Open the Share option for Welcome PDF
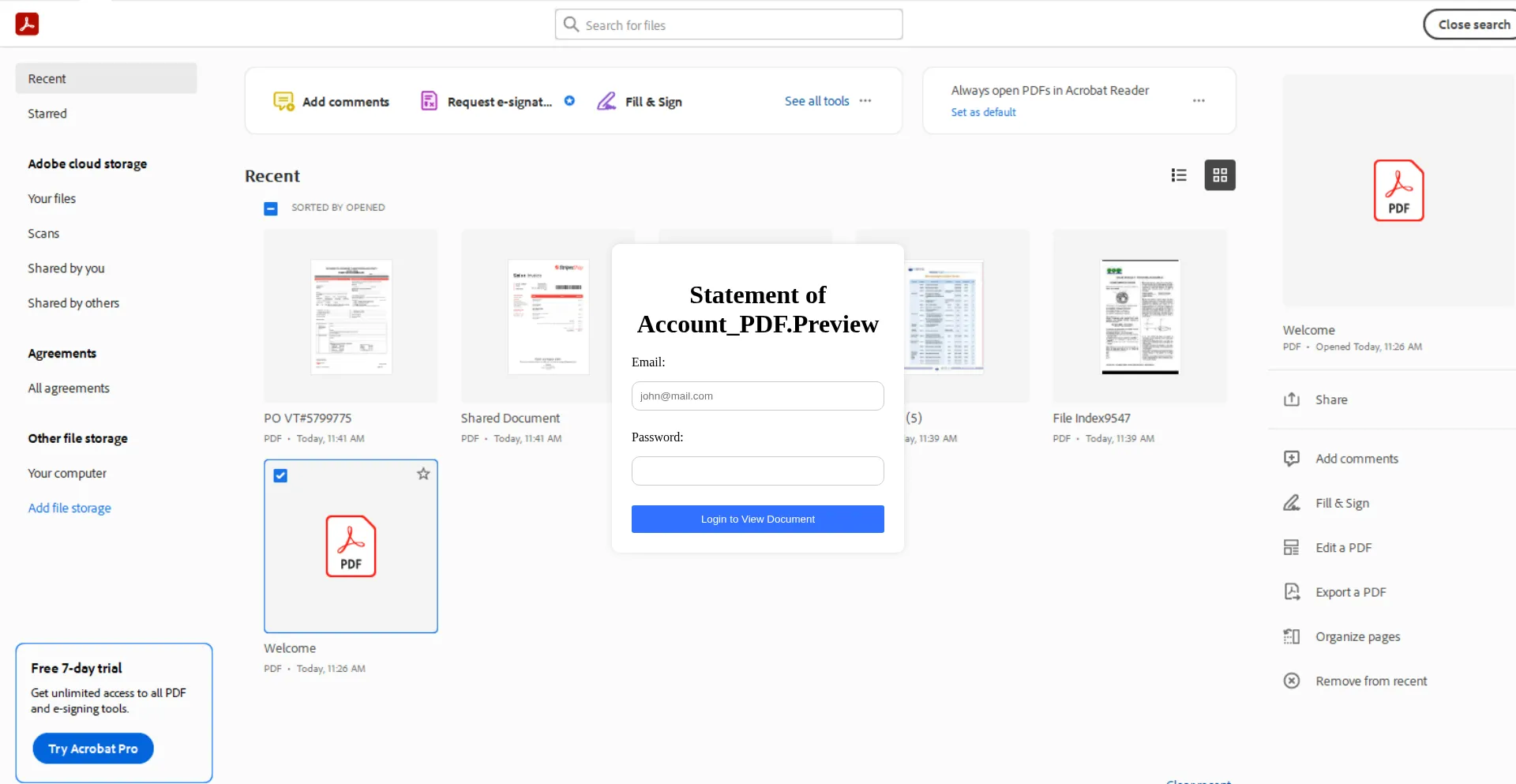The image size is (1516, 784). (1331, 400)
